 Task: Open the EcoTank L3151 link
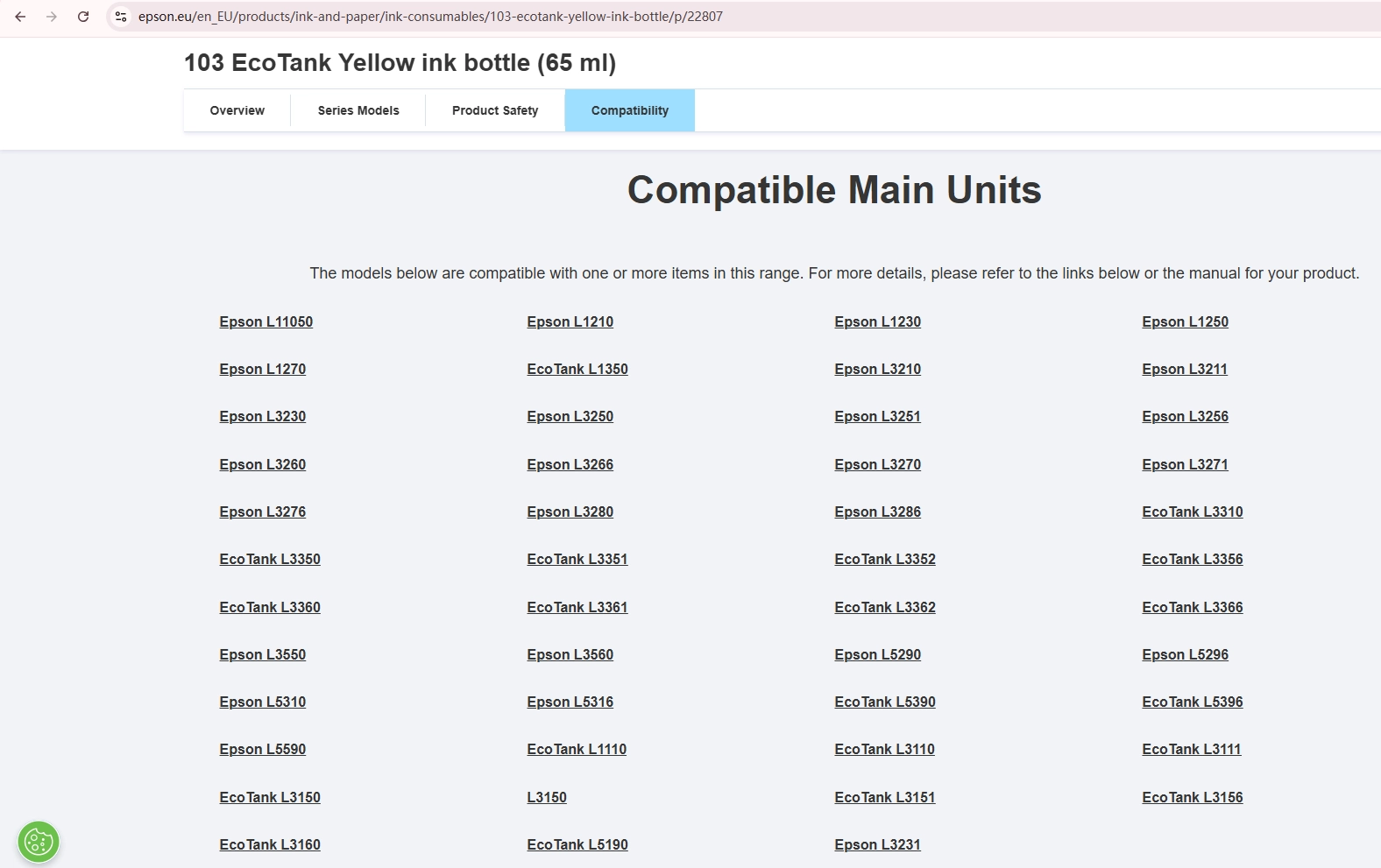pyautogui.click(x=885, y=797)
